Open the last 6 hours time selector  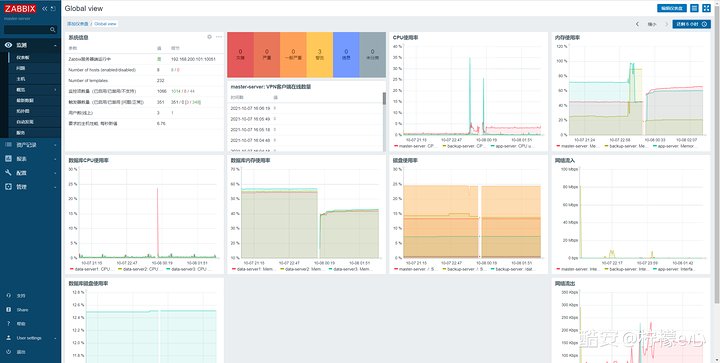click(691, 24)
